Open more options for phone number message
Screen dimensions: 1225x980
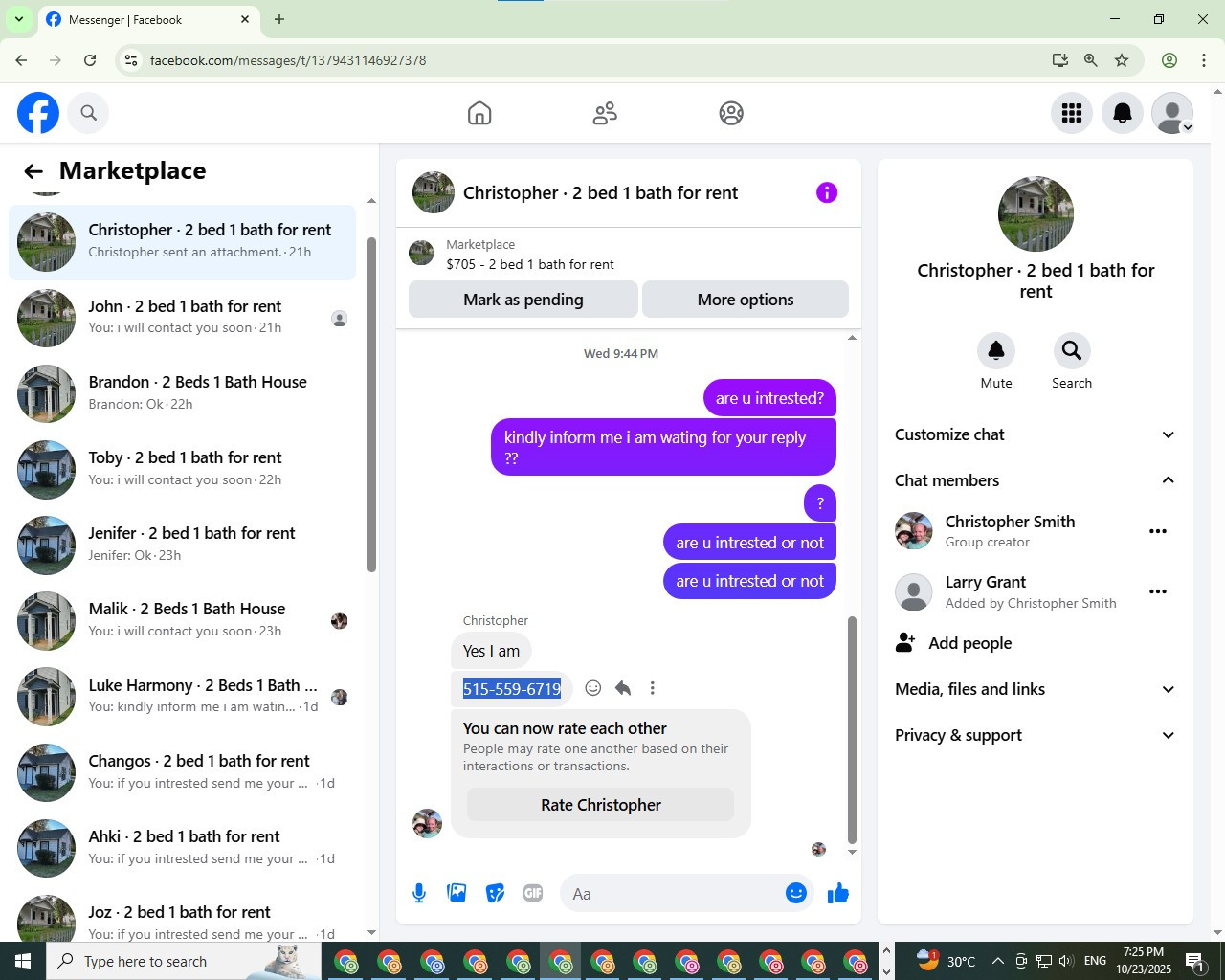click(x=653, y=688)
